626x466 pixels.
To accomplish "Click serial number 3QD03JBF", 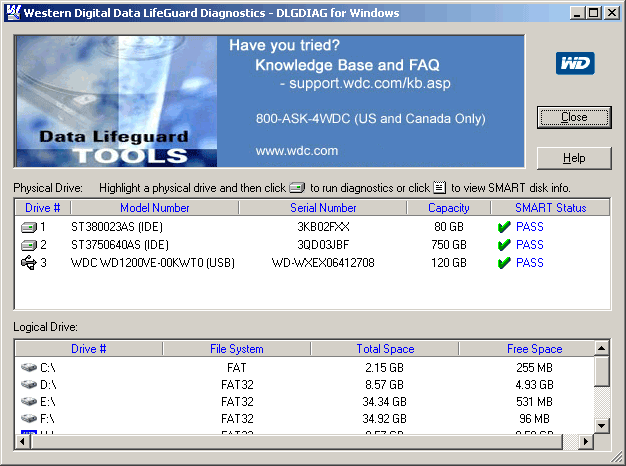I will pyautogui.click(x=323, y=244).
